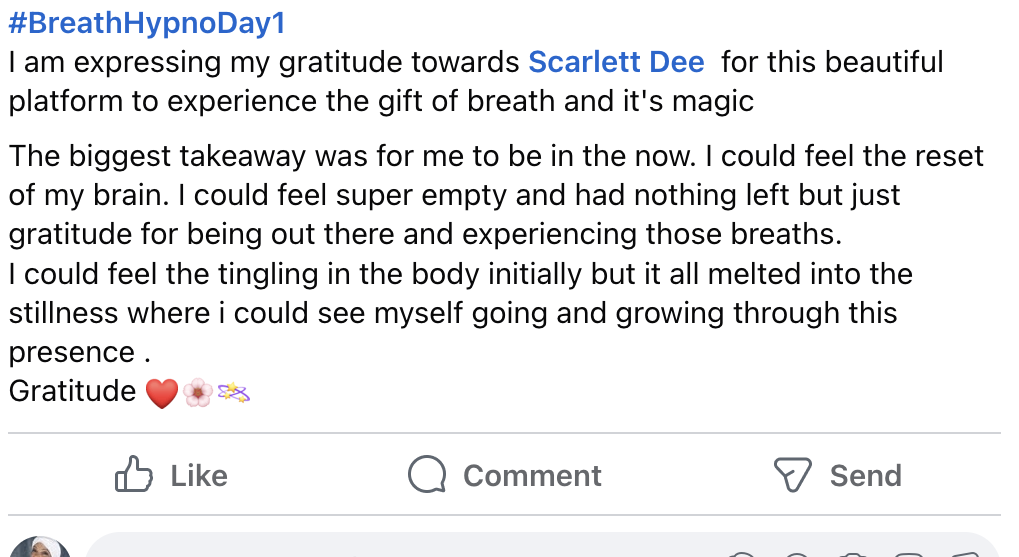
Task: Click the word presence in the post
Action: coord(71,352)
